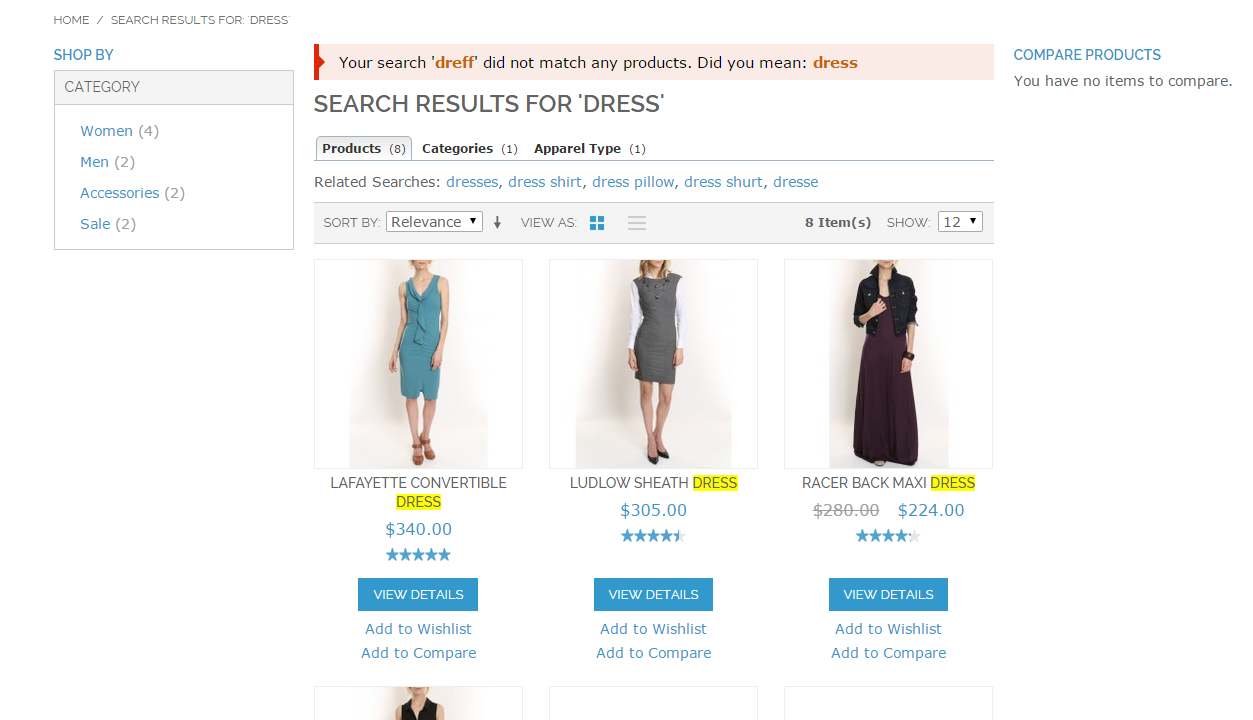This screenshot has height=720, width=1253.
Task: Click the $224.00 sale price
Action: click(x=931, y=510)
